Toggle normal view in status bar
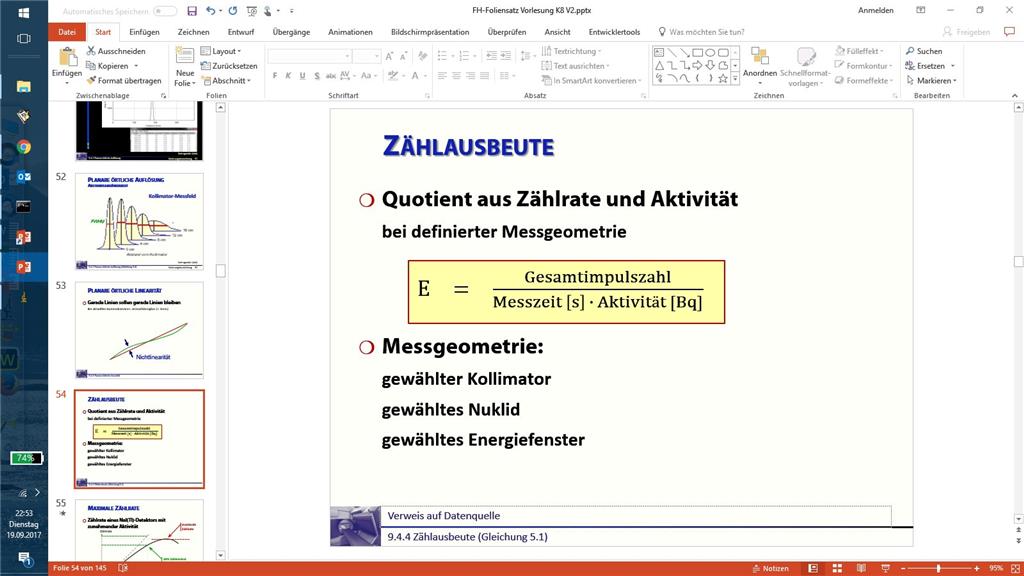The image size is (1024, 576). pos(813,568)
